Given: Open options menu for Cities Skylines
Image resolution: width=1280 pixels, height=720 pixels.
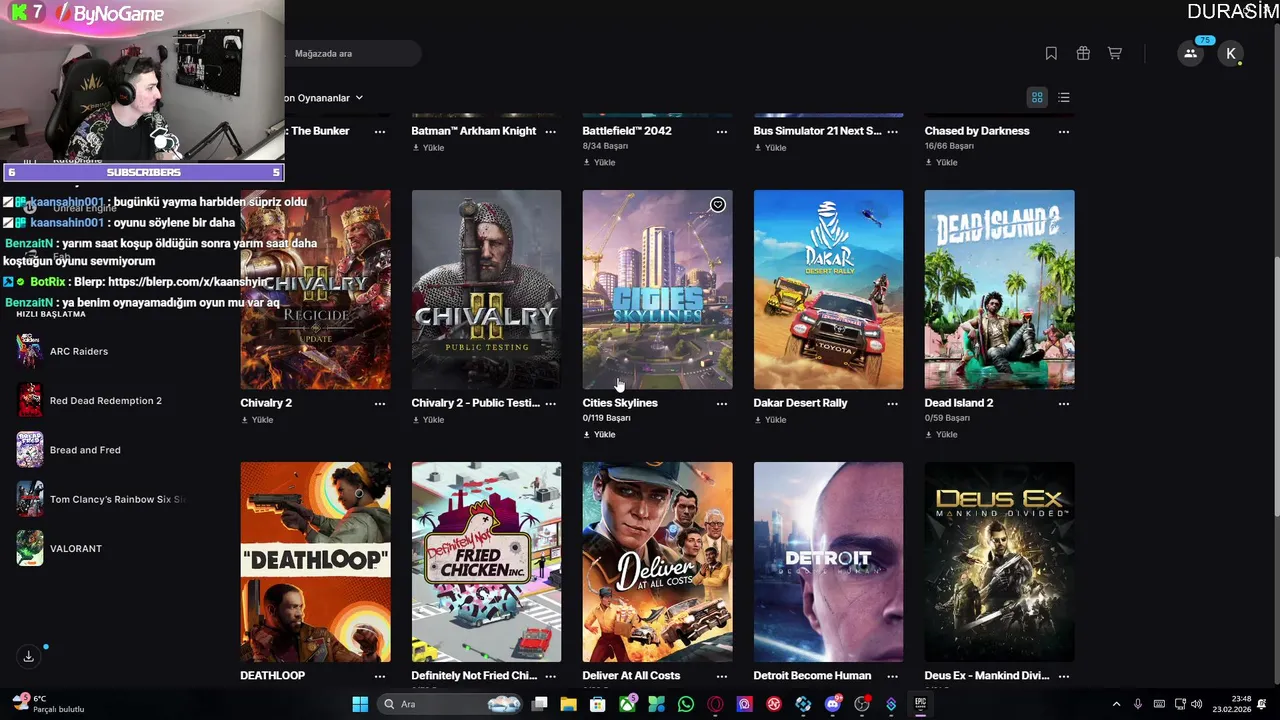Looking at the screenshot, I should point(722,403).
